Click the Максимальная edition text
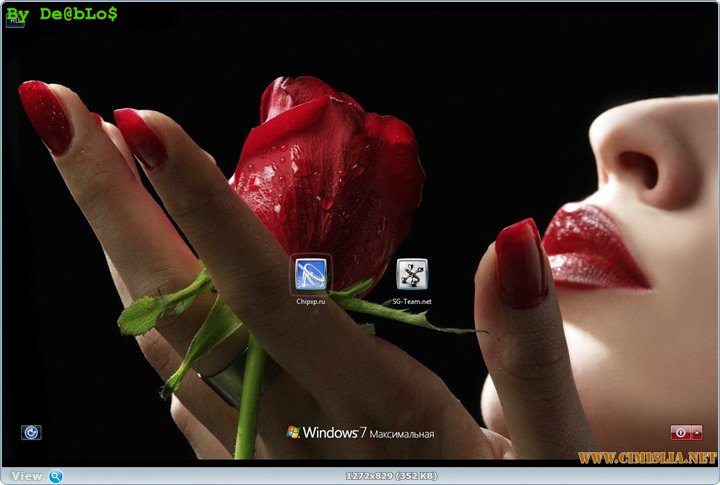The width and height of the screenshot is (720, 485). point(401,434)
